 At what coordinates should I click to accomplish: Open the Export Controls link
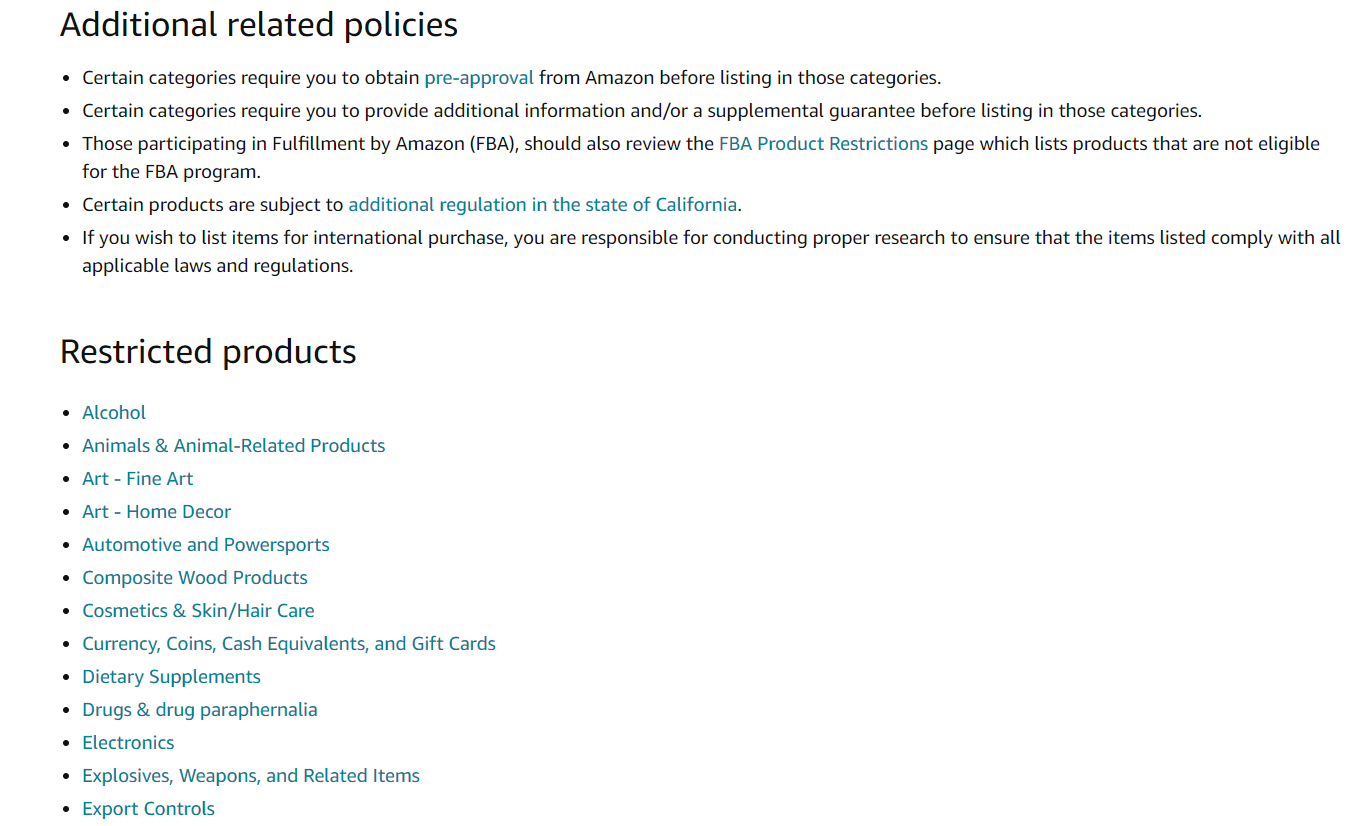pyautogui.click(x=148, y=809)
